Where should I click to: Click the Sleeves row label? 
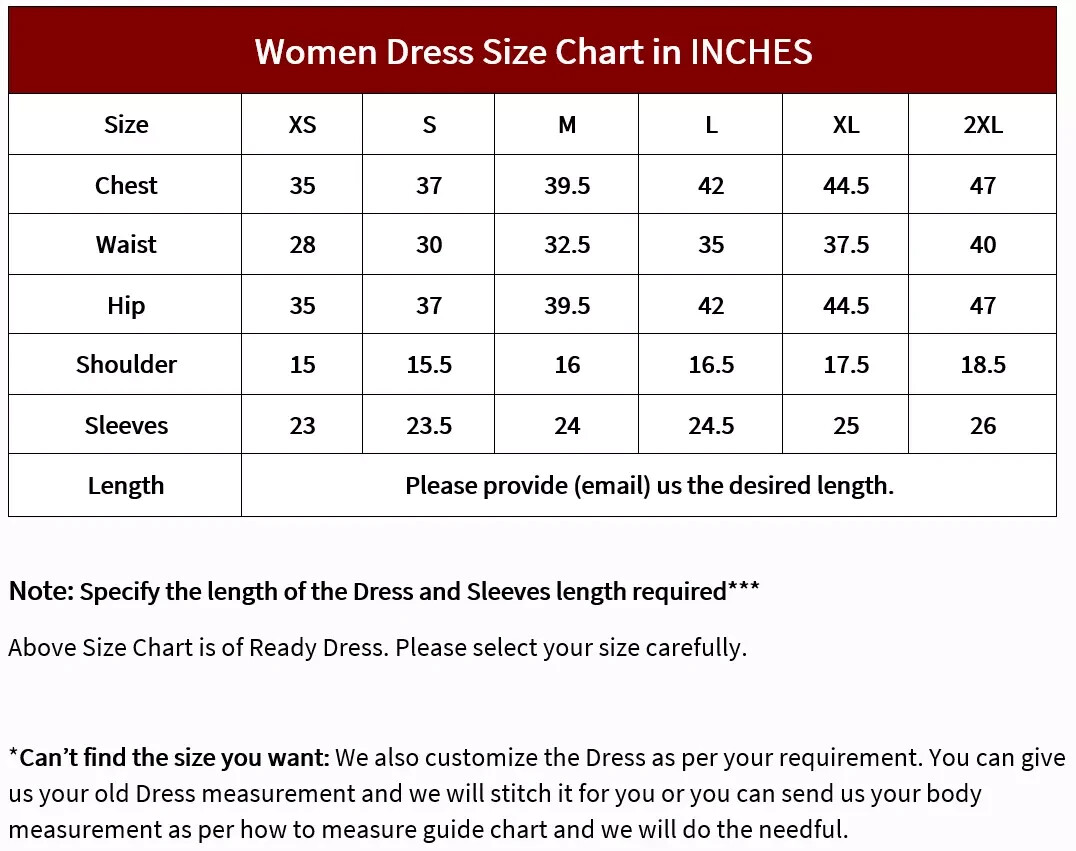tap(126, 426)
